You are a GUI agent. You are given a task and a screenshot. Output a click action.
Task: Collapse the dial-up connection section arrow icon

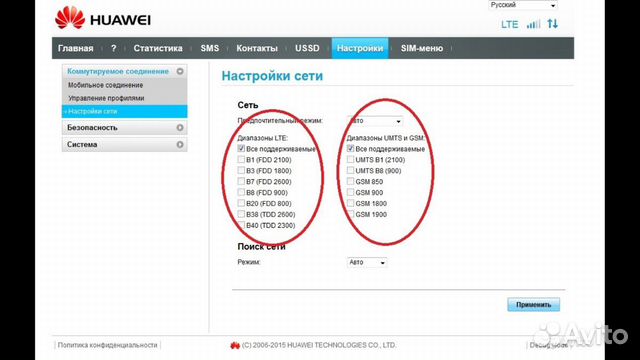coord(180,71)
